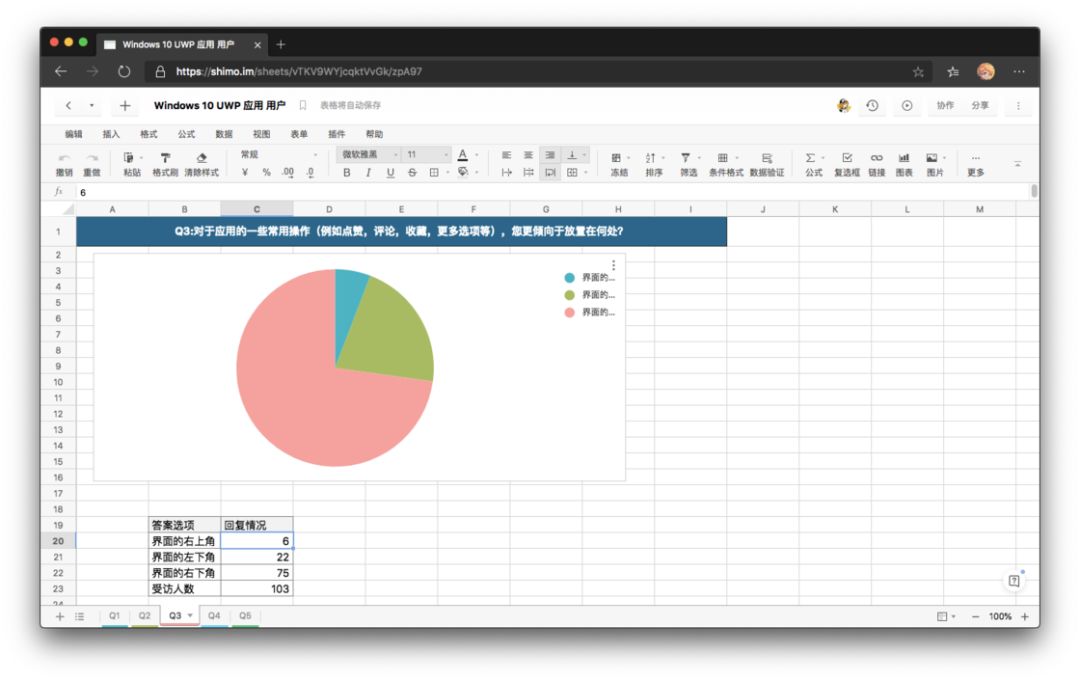Apply currency ¥ format

pos(245,173)
